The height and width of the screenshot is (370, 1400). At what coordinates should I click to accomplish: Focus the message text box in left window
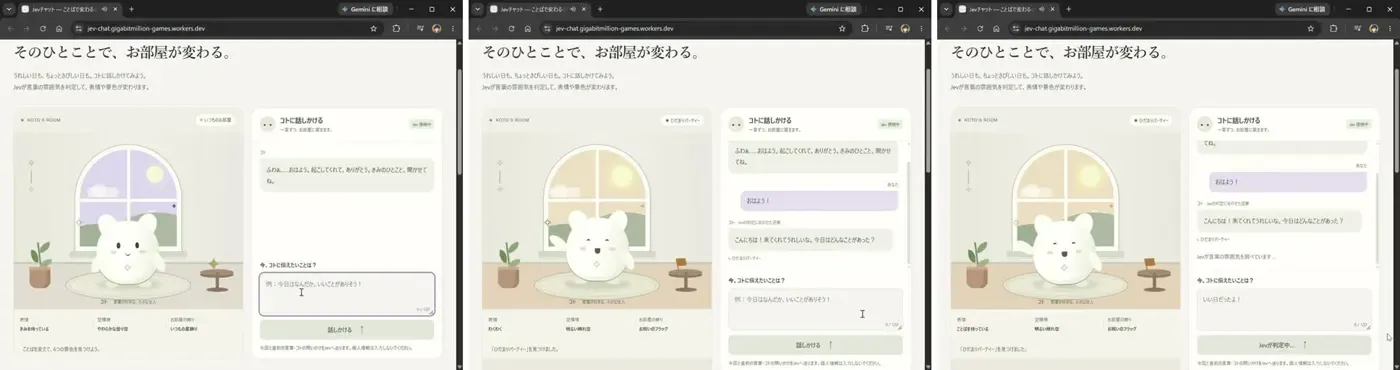(347, 294)
